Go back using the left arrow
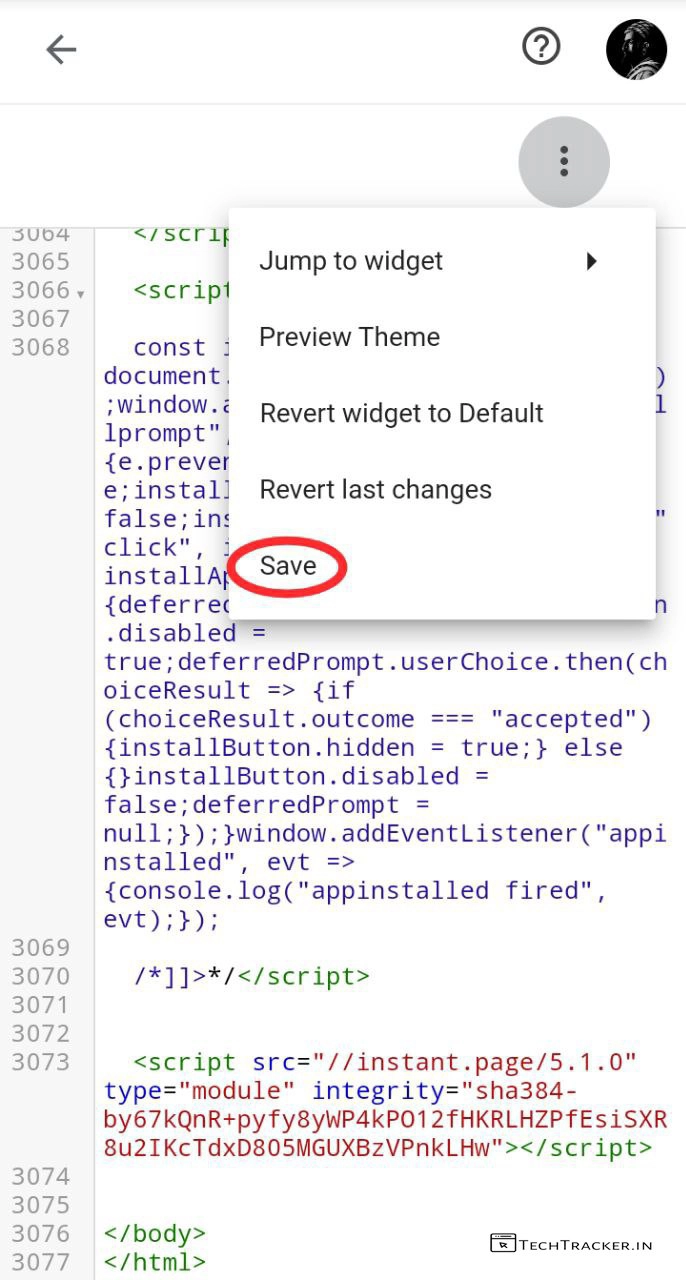The height and width of the screenshot is (1280, 686). click(x=61, y=49)
